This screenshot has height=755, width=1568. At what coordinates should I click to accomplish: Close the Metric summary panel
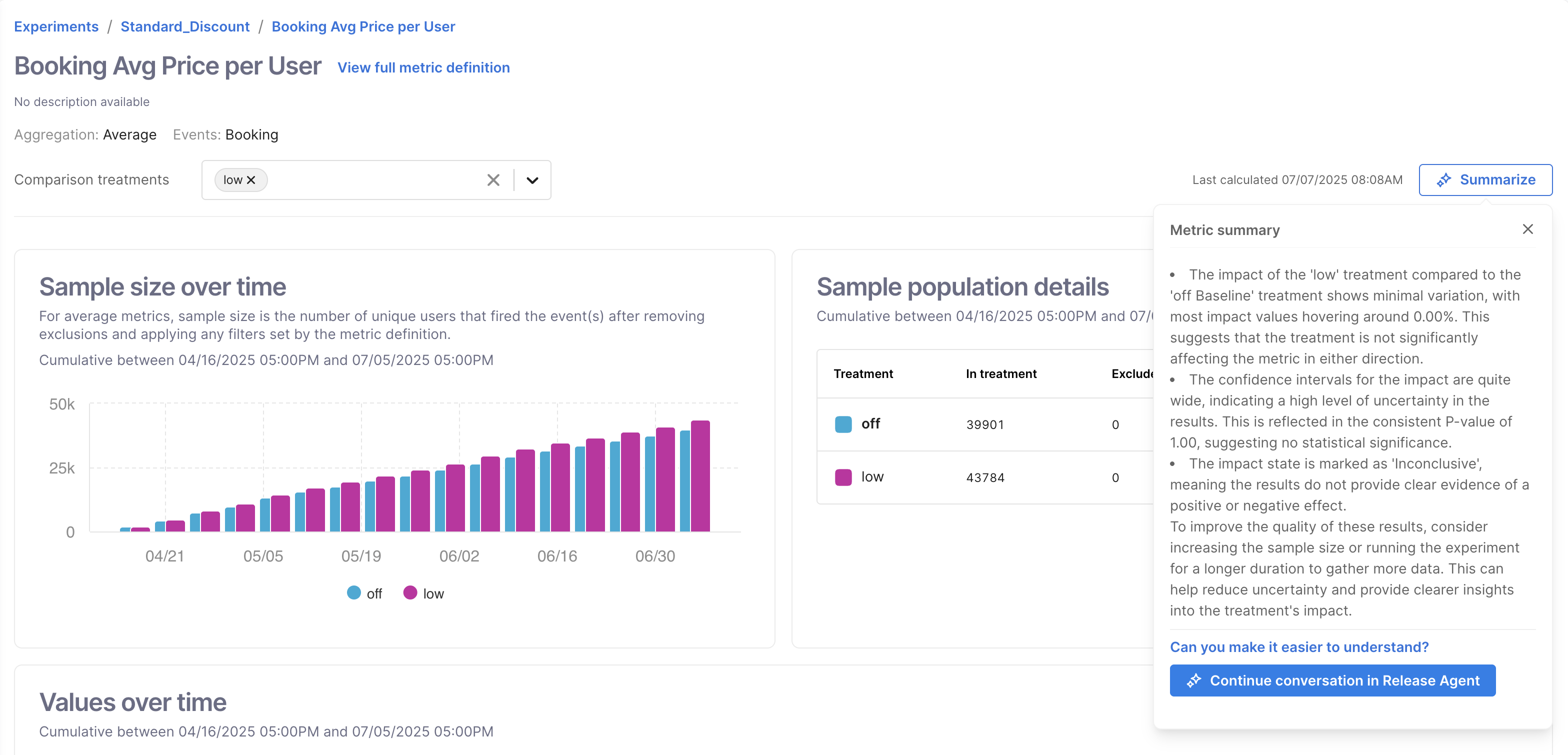pos(1527,229)
